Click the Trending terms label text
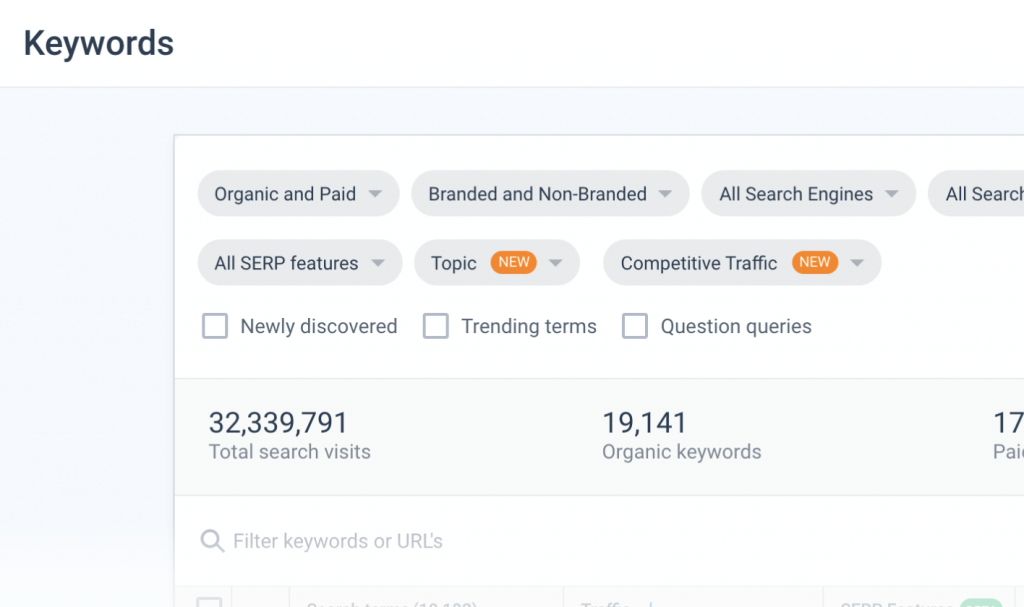 [x=529, y=326]
